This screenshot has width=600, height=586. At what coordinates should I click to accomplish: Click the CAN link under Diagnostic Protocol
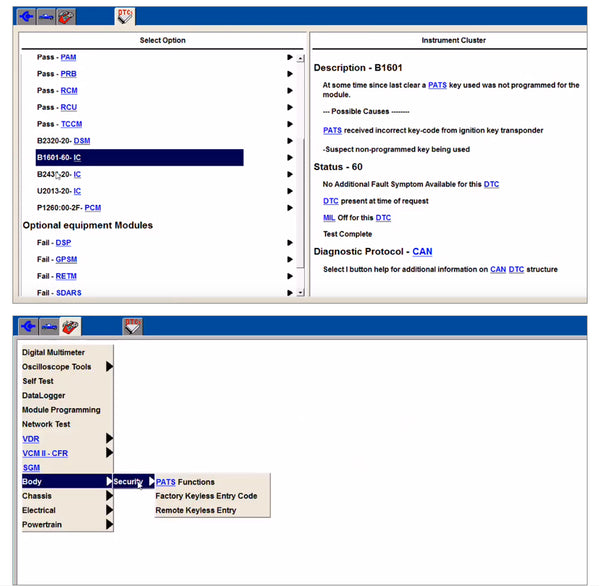[x=422, y=252]
